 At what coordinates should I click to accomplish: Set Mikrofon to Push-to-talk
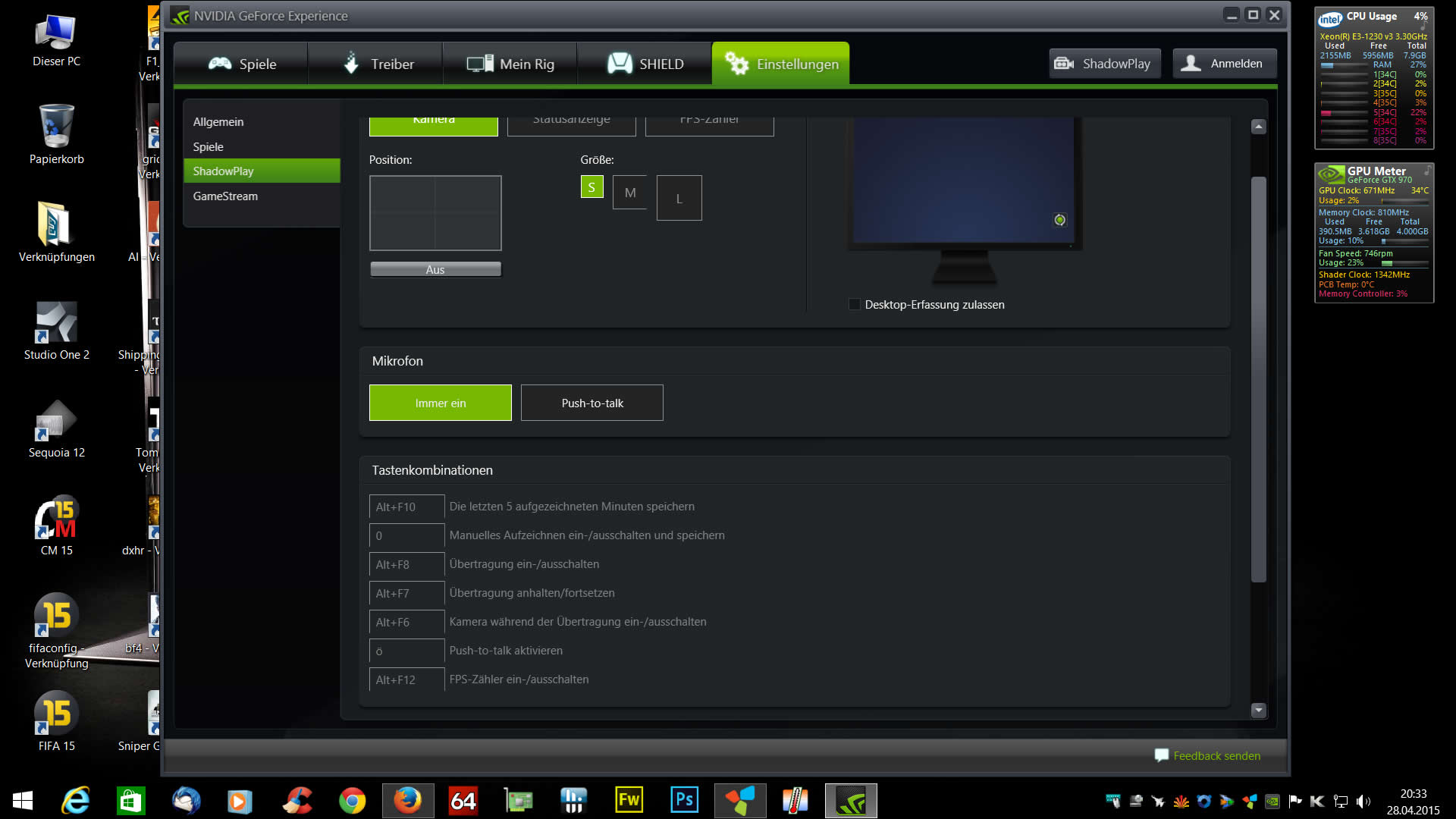[x=592, y=403]
